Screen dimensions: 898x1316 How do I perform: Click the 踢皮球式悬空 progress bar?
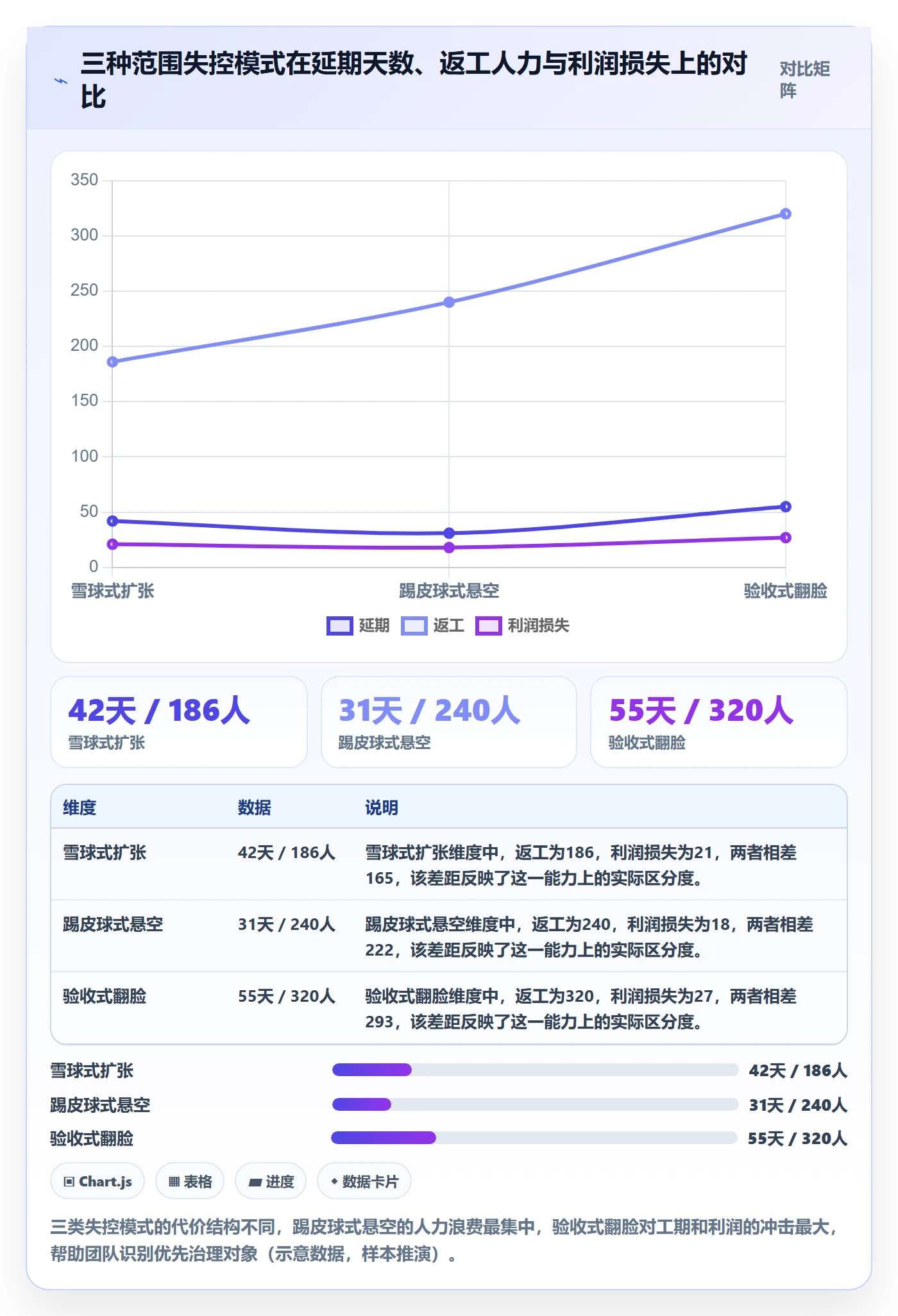535,1104
